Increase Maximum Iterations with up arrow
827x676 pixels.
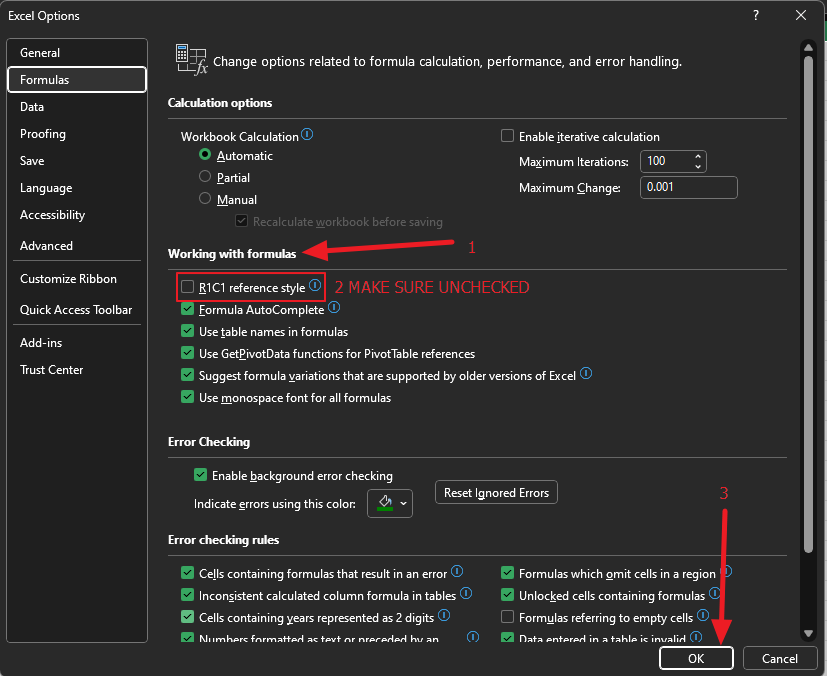(698, 157)
